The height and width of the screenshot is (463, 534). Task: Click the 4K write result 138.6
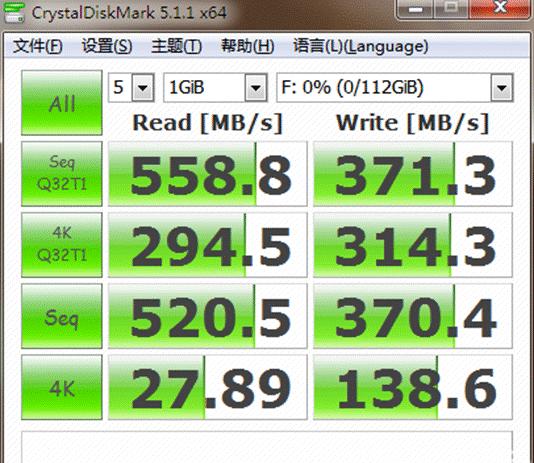tap(413, 387)
